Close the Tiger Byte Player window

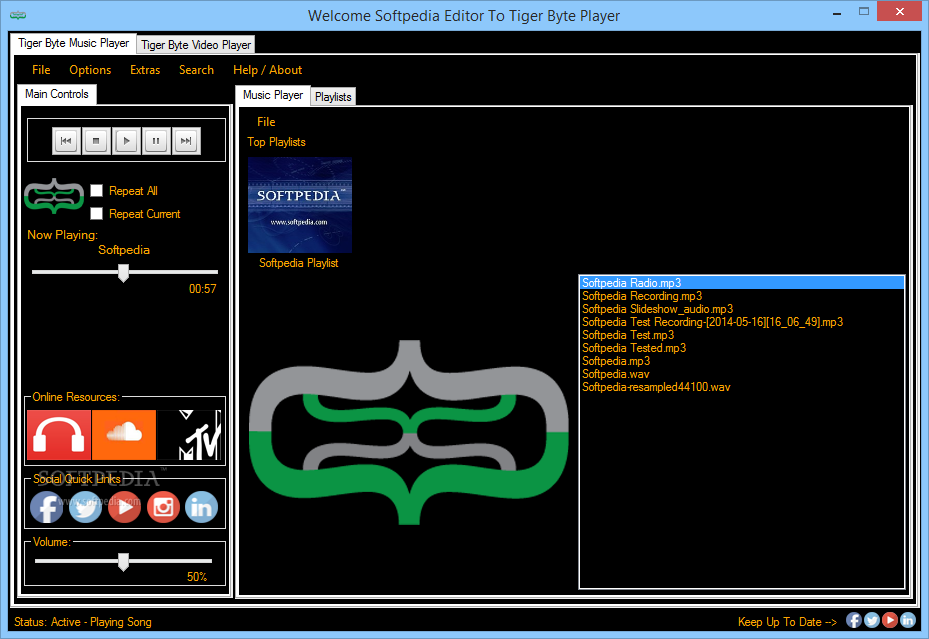(x=899, y=12)
